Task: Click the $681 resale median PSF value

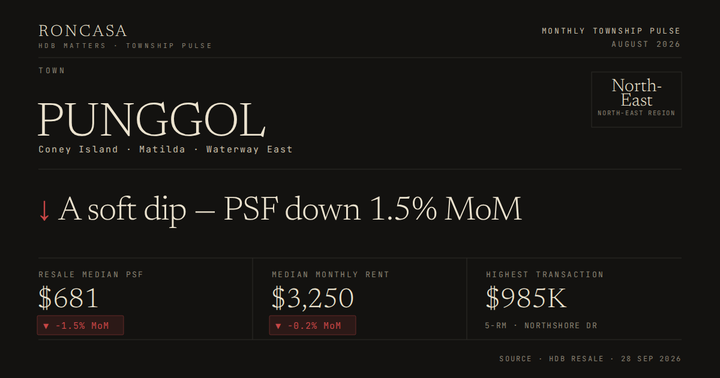Action: tap(68, 298)
